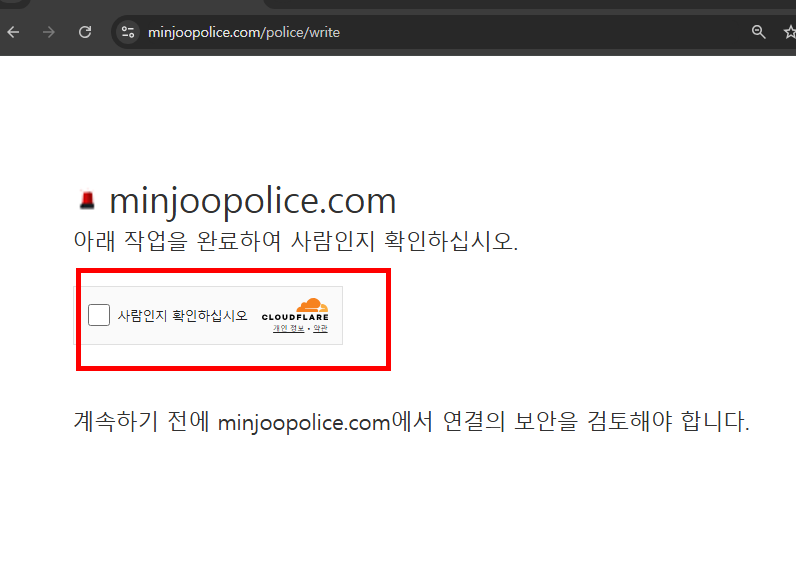Click the '사람인지 확인하십시오' label in widget

coord(183,315)
